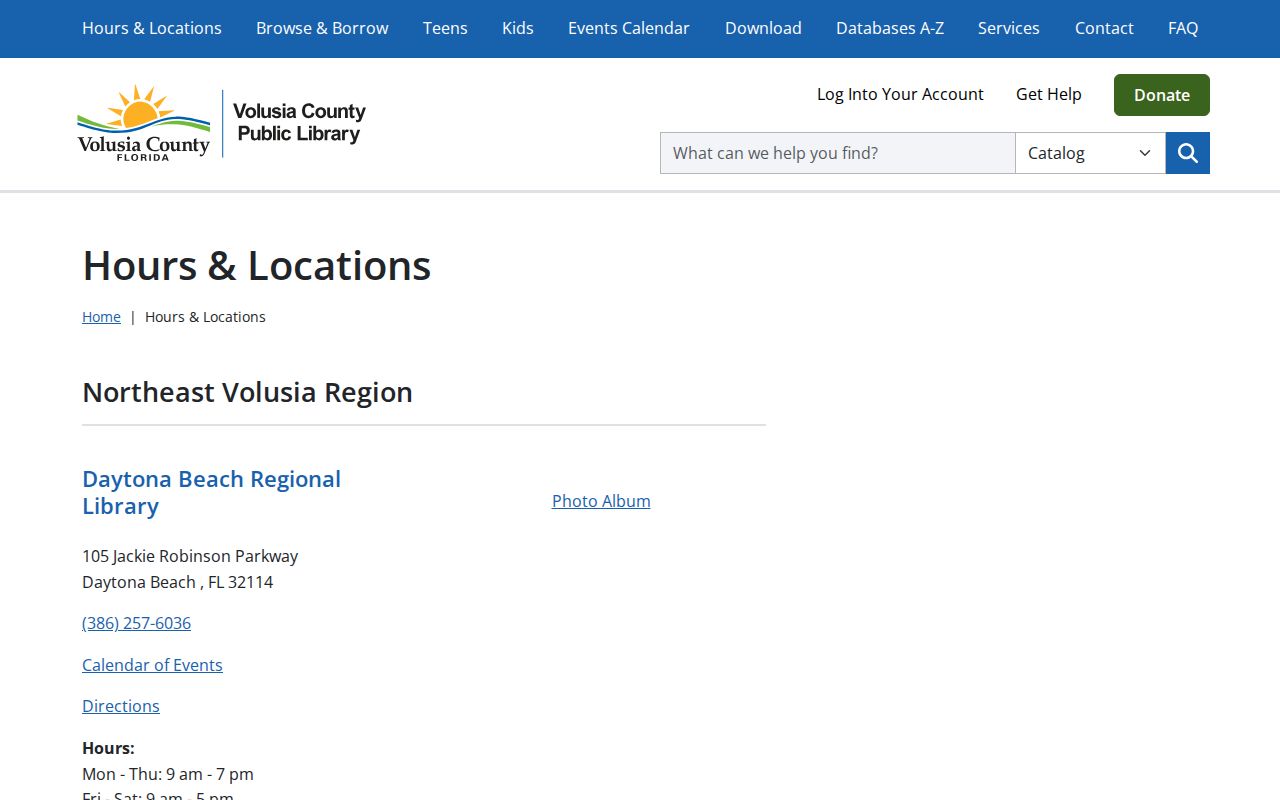Open the Browse & Borrow menu
The height and width of the screenshot is (800, 1280).
322,28
